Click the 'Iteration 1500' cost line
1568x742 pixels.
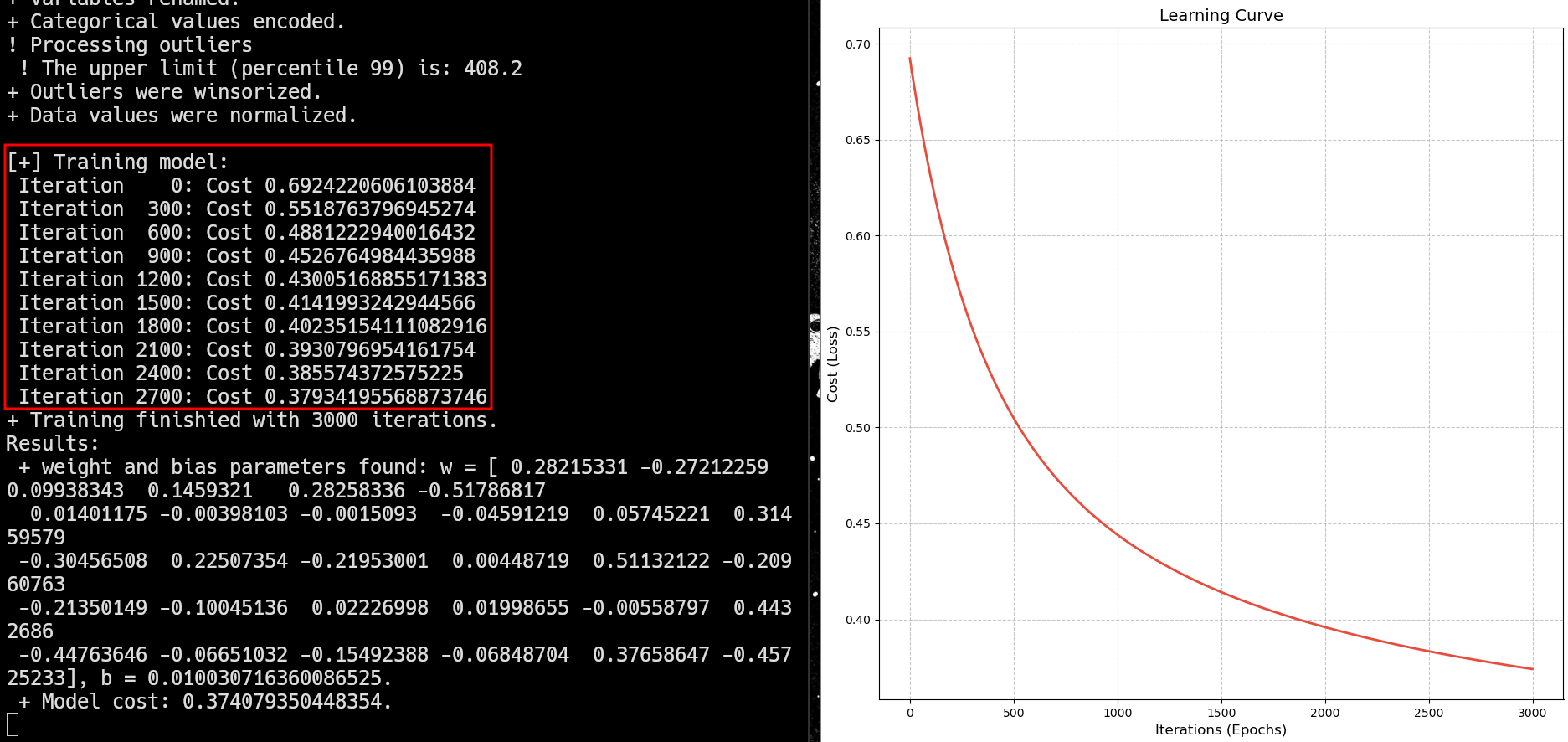247,303
